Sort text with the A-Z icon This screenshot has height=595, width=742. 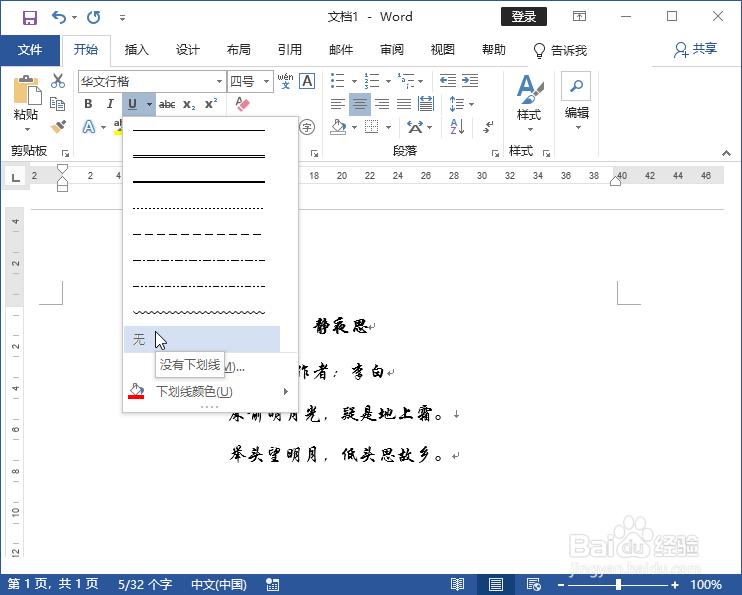[457, 127]
